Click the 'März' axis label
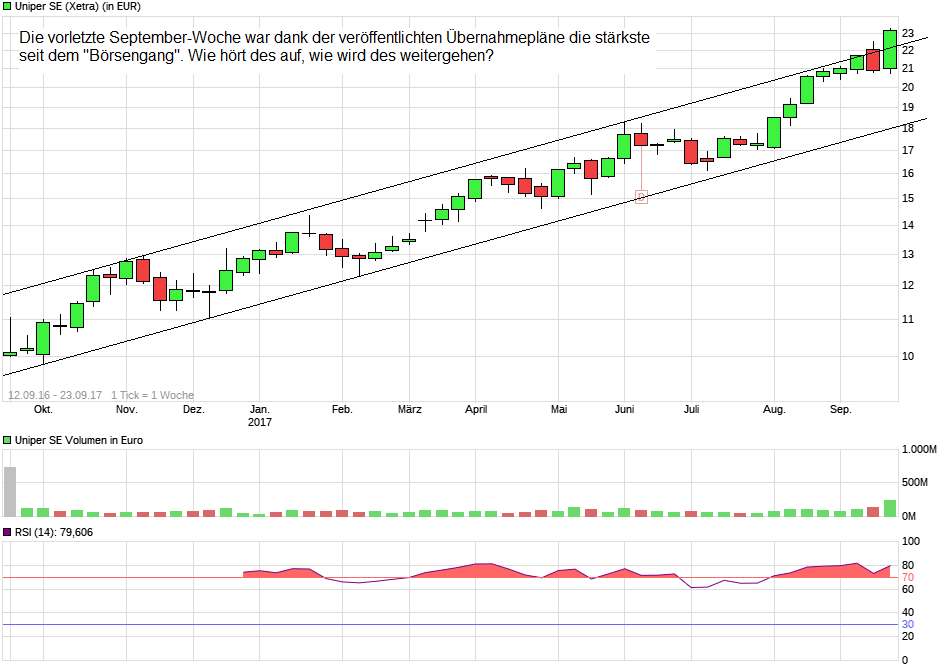 (409, 409)
